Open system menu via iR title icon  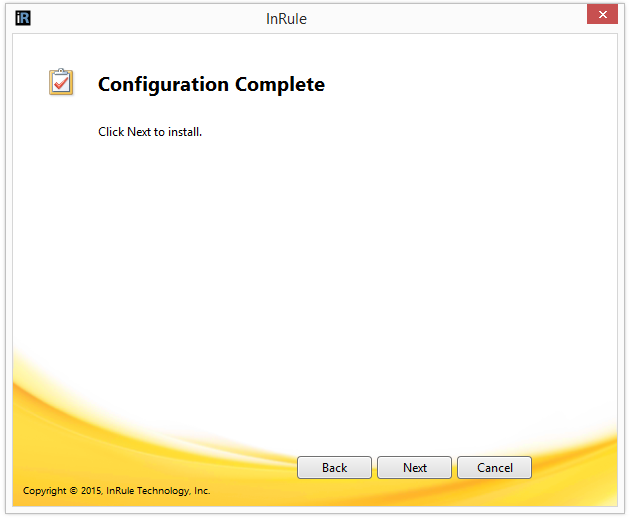[24, 18]
